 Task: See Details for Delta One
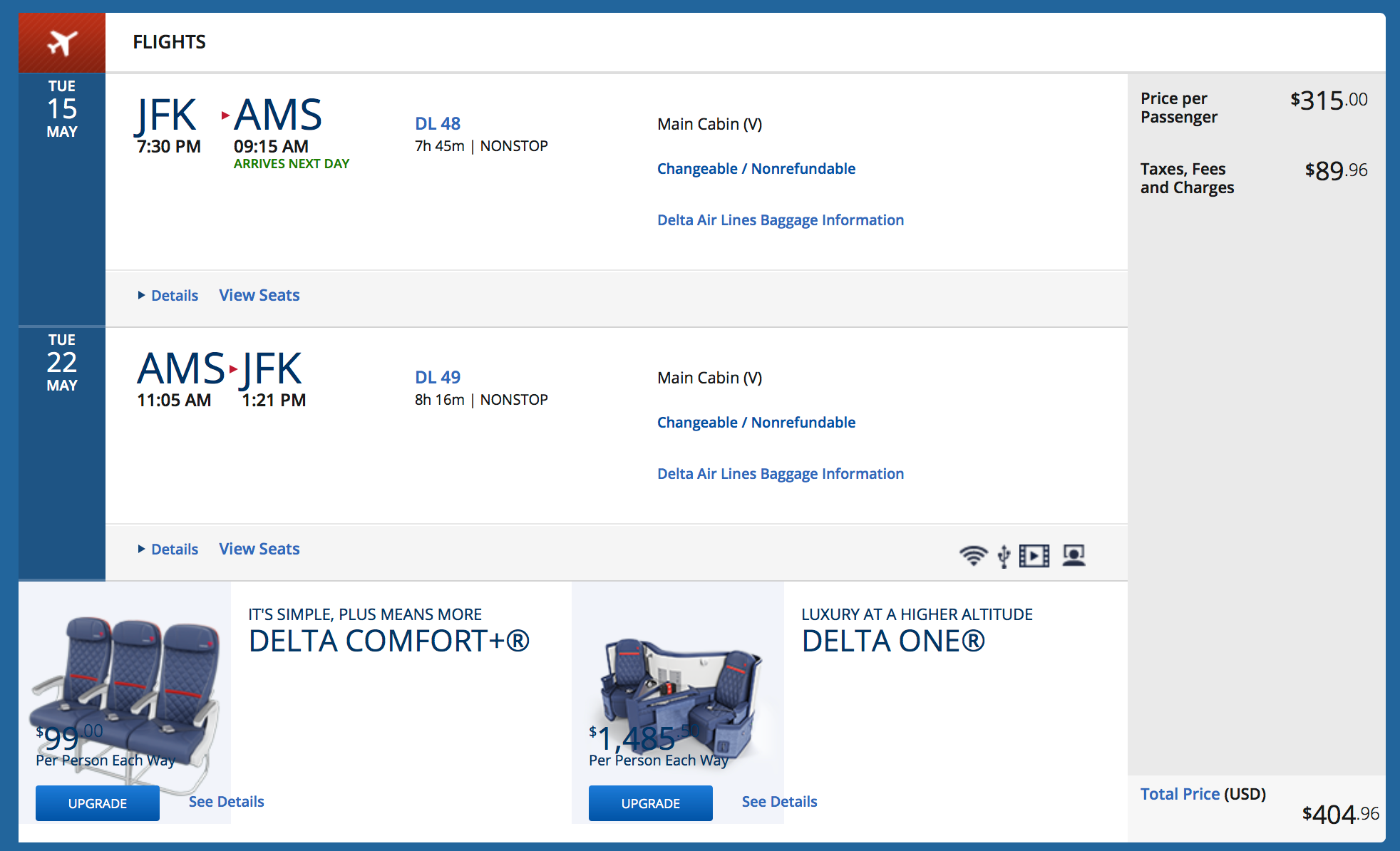click(780, 802)
